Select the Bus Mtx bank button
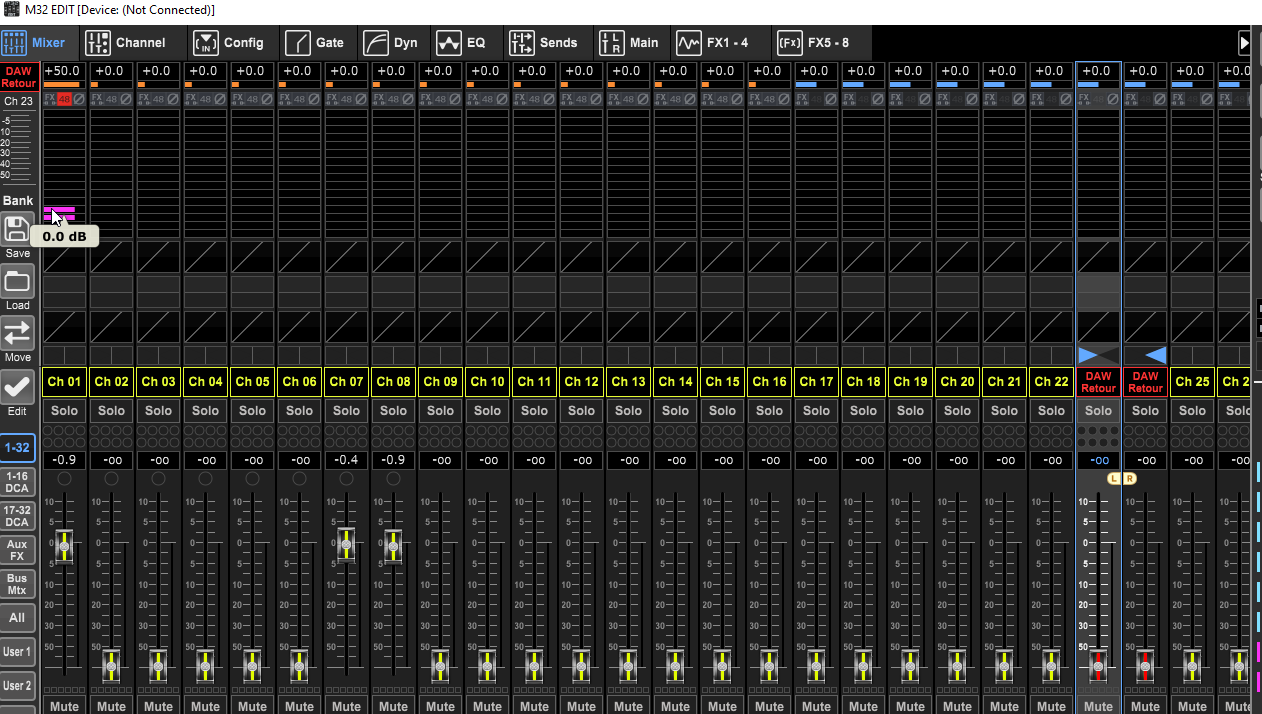The width and height of the screenshot is (1262, 714). point(17,584)
